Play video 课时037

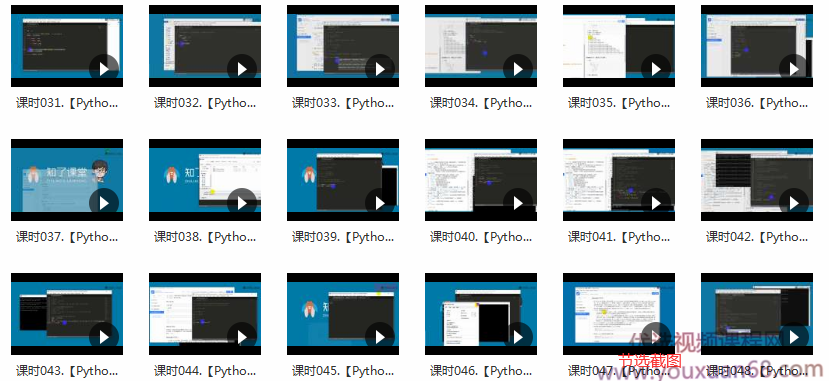click(x=104, y=203)
